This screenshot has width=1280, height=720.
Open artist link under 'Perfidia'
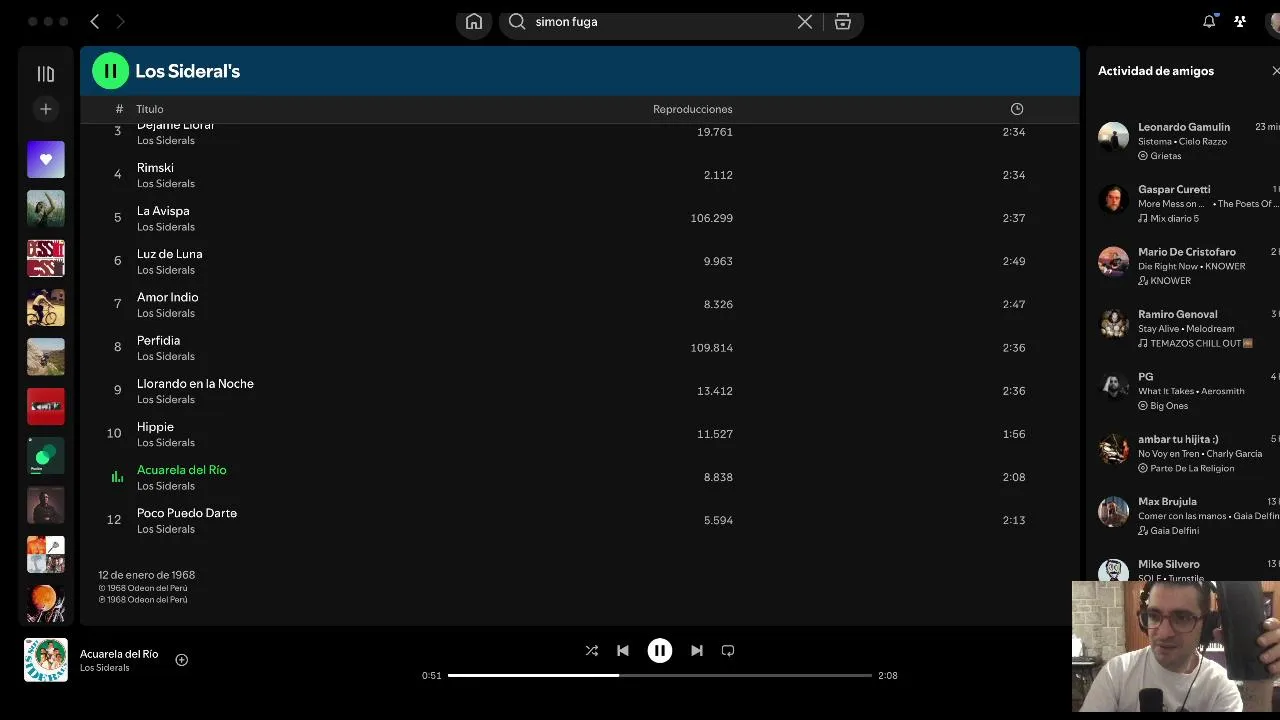click(x=166, y=356)
